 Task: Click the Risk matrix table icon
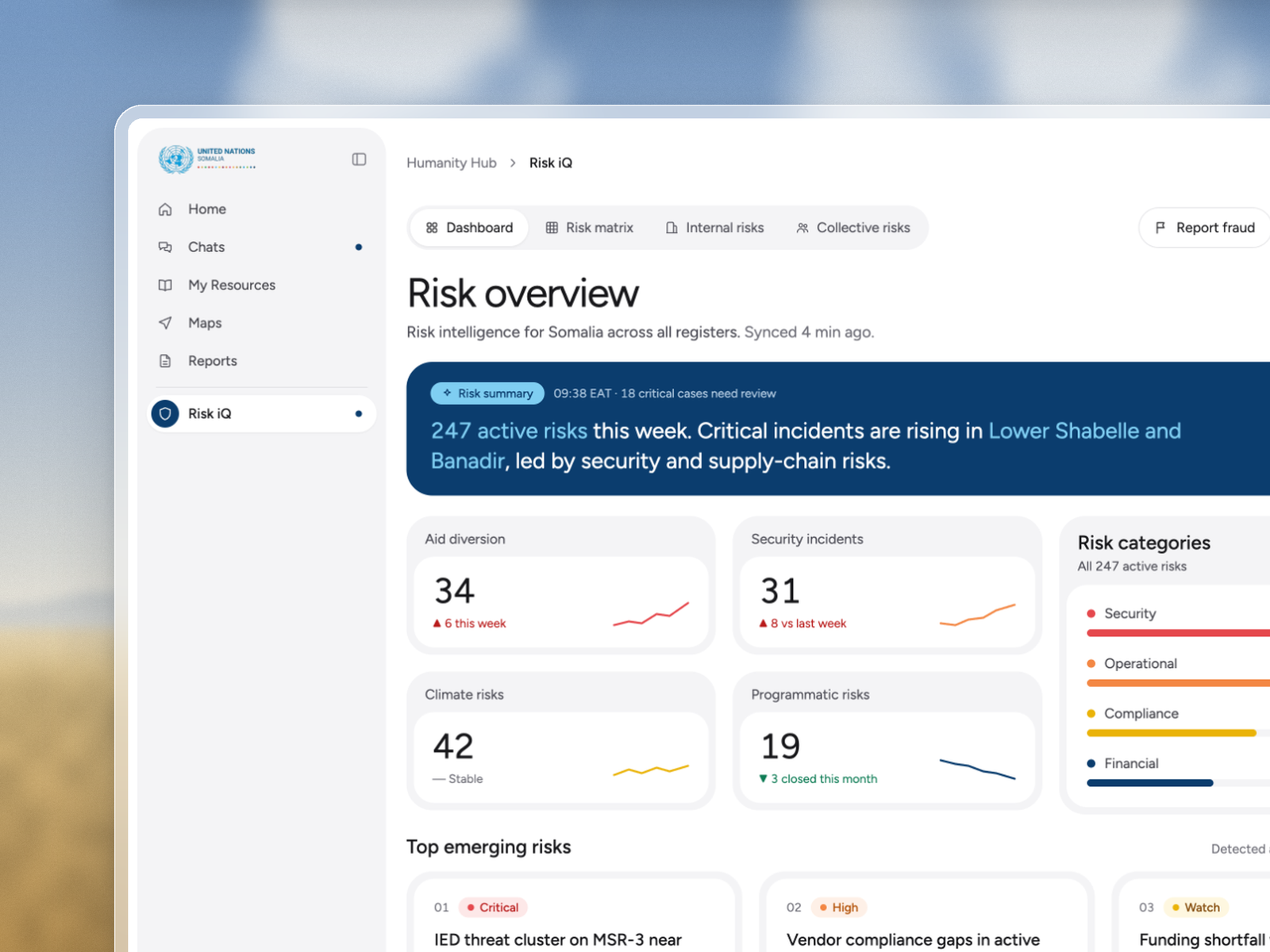pos(552,228)
